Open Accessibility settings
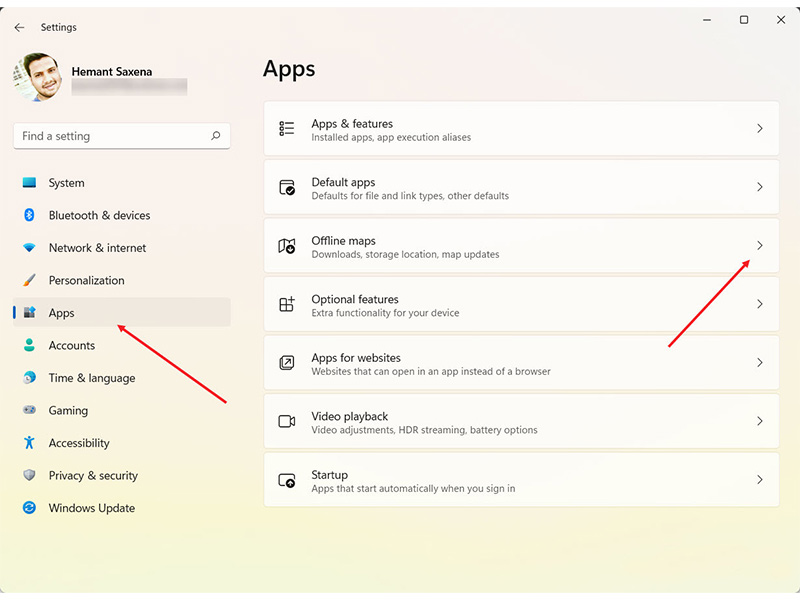 (x=121, y=442)
